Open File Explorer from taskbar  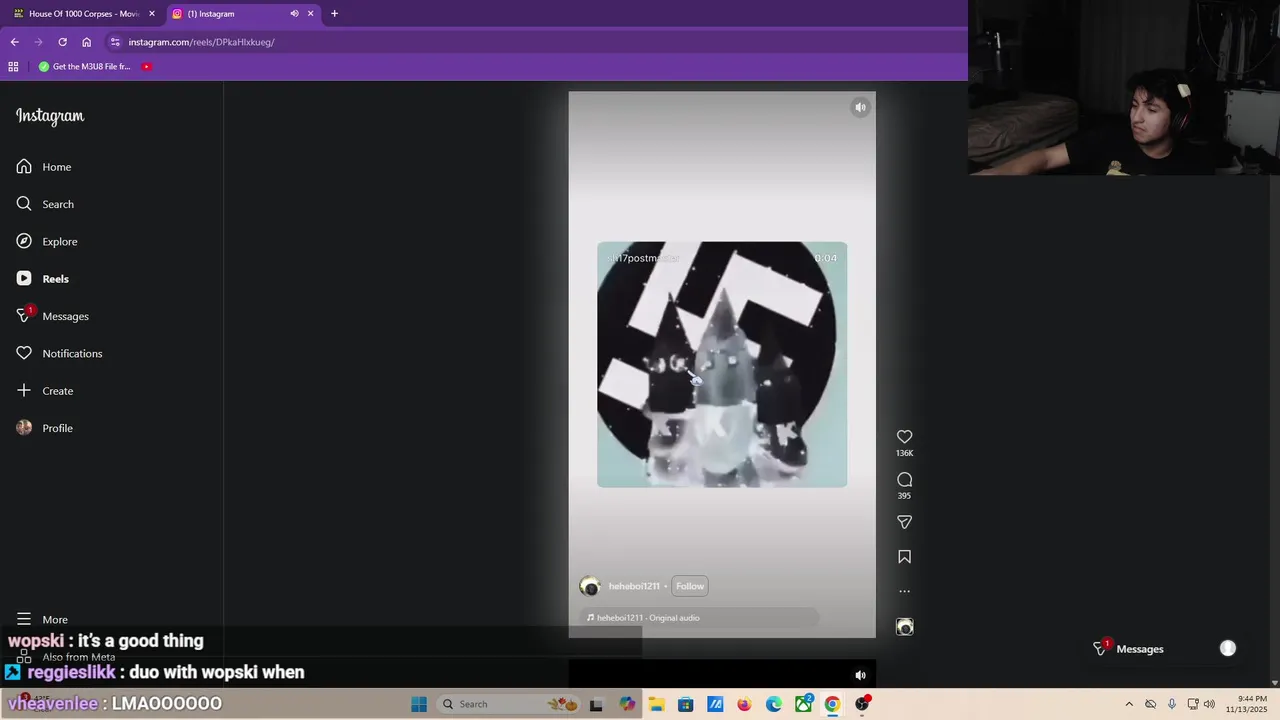point(656,704)
